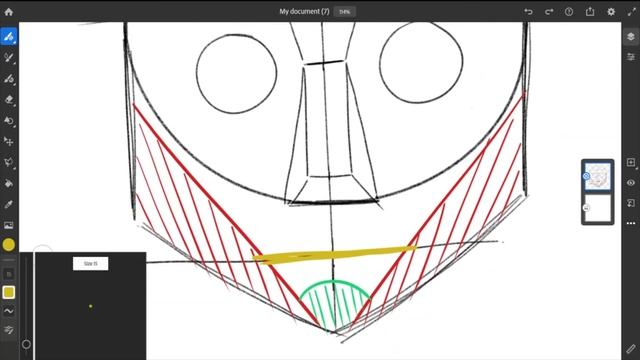
Task: Select the Live Brush tool
Action: (x=9, y=58)
